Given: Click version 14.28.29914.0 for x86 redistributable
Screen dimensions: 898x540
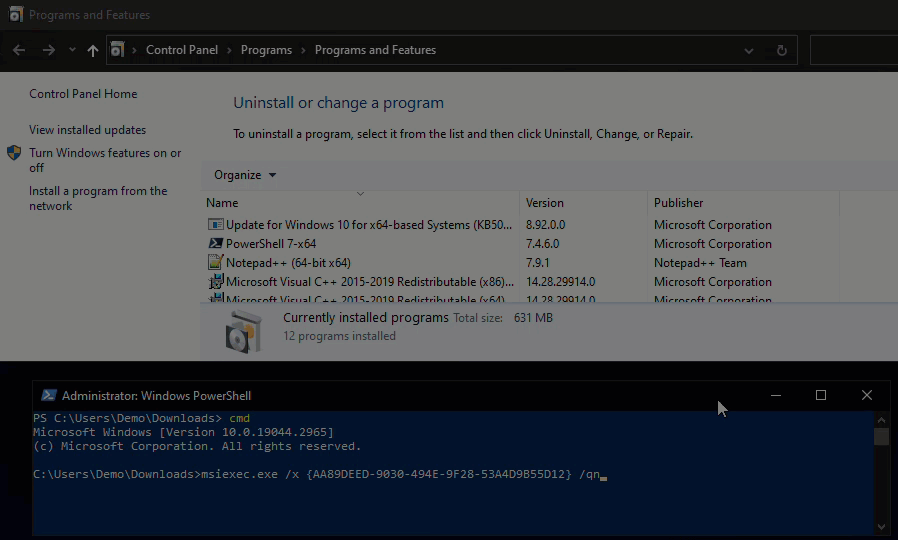Looking at the screenshot, I should click(560, 282).
